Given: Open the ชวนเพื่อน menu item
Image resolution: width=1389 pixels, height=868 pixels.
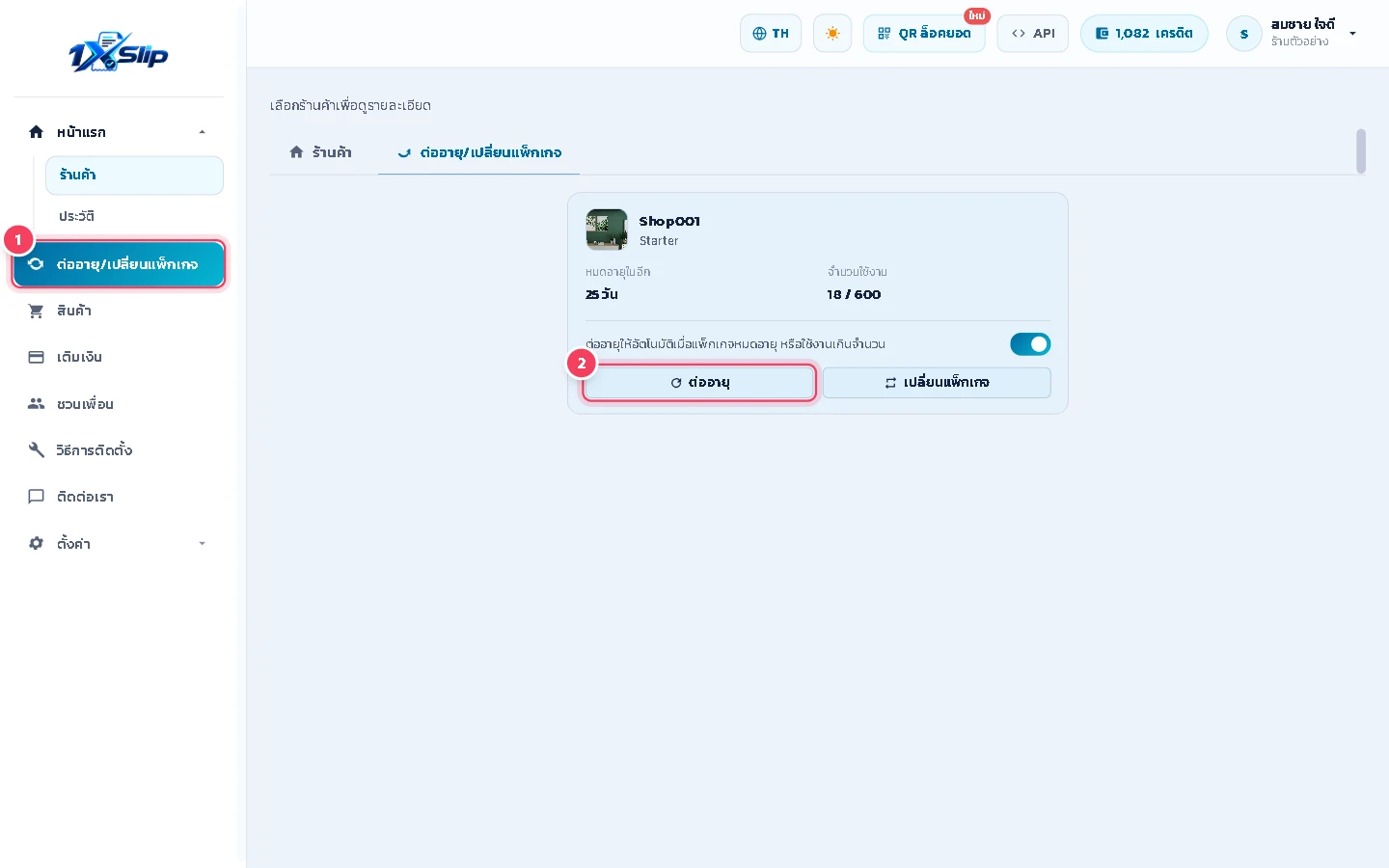Looking at the screenshot, I should (x=119, y=404).
